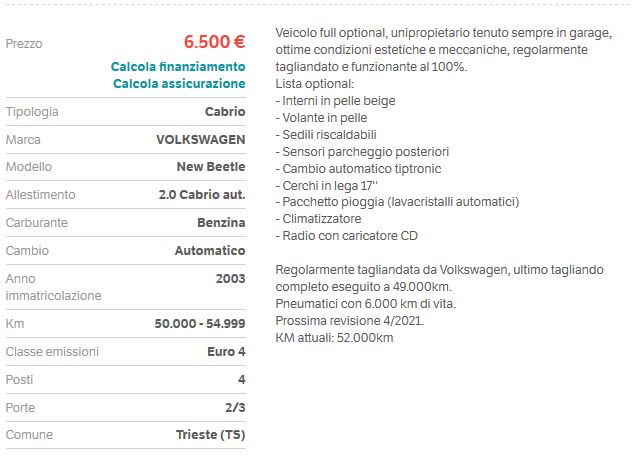The image size is (636, 465).
Task: Click the 2003 registration year value
Action: click(x=230, y=278)
